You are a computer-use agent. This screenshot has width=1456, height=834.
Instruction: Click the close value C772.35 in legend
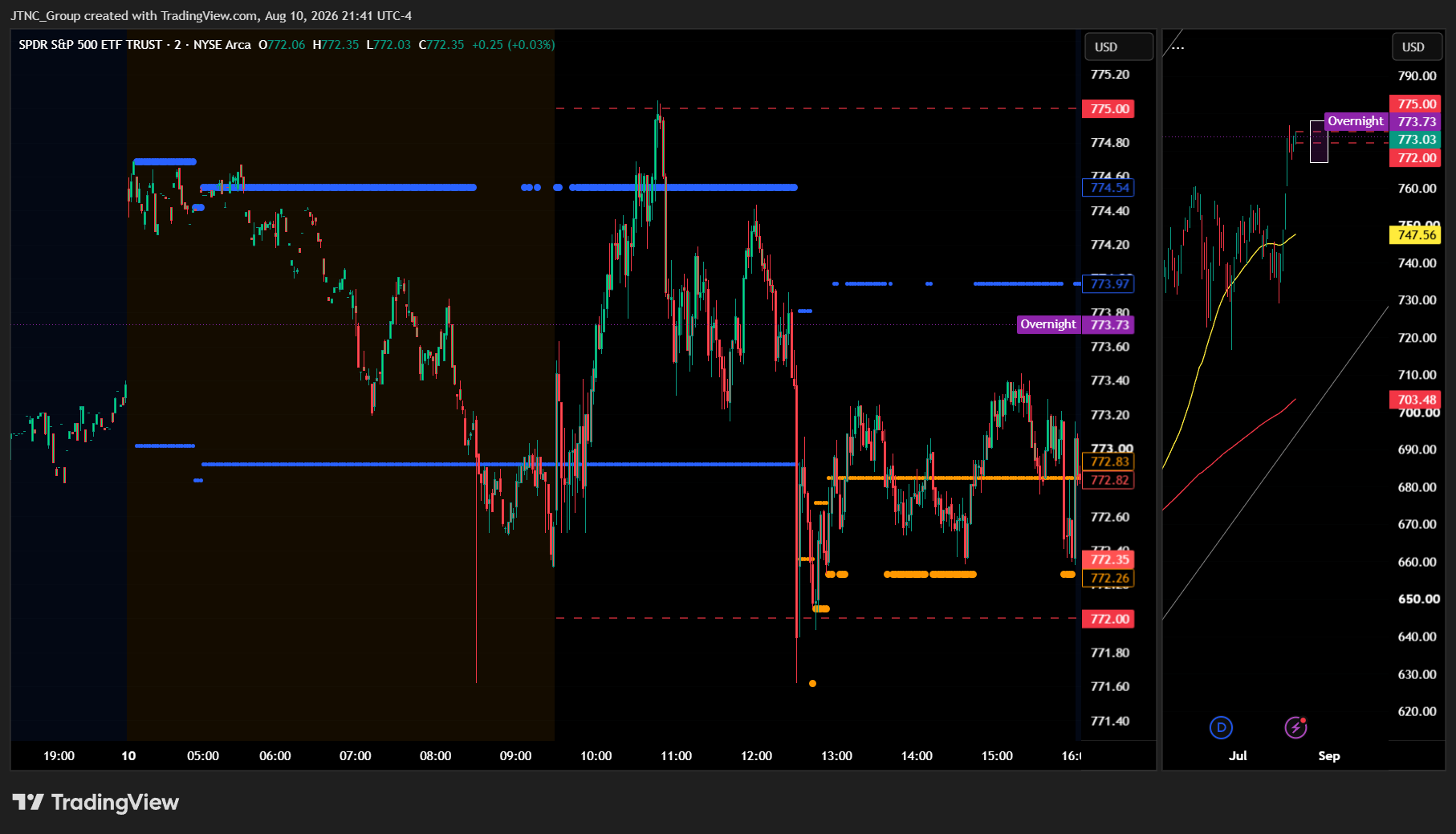click(441, 45)
